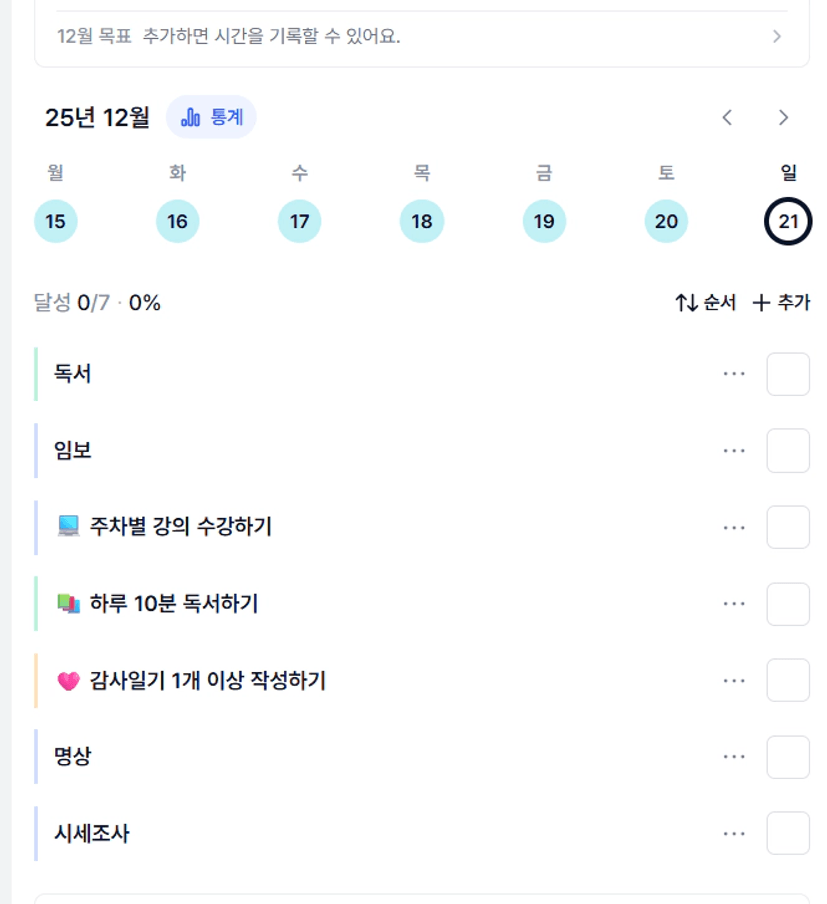Click the 추가 add button
The width and height of the screenshot is (827, 904).
pos(781,303)
